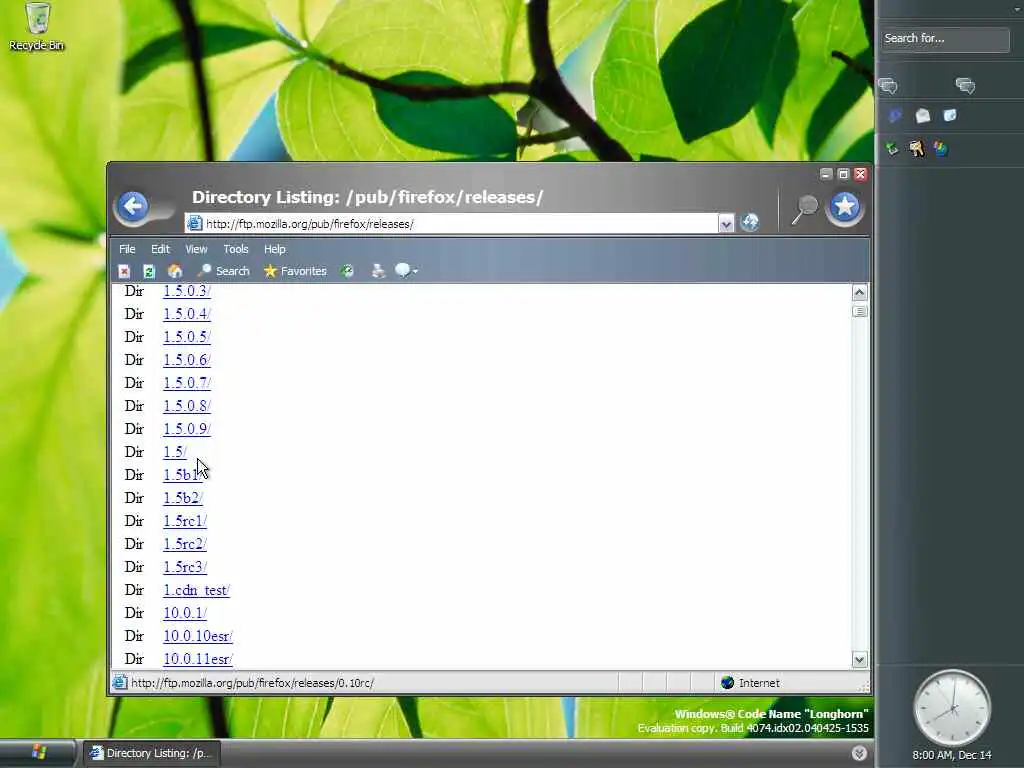Screen dimensions: 1024x768
Task: Click the page icon inside the address bar
Action: [x=195, y=223]
